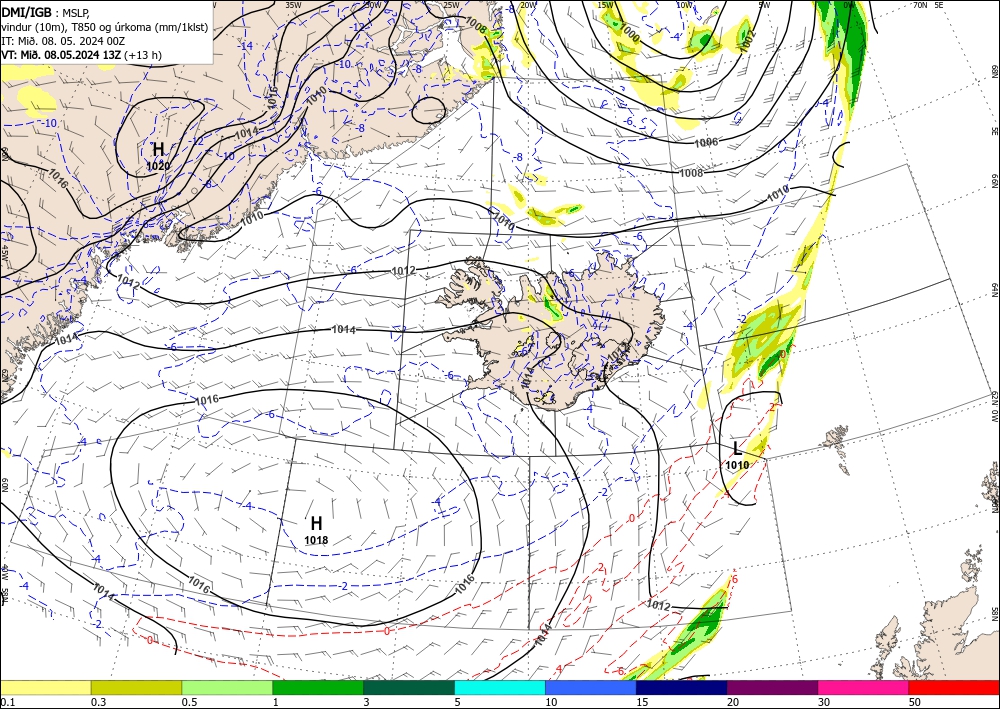Click the light green 0.5–1 legend swatch
This screenshot has height=709, width=1000.
pos(227,687)
